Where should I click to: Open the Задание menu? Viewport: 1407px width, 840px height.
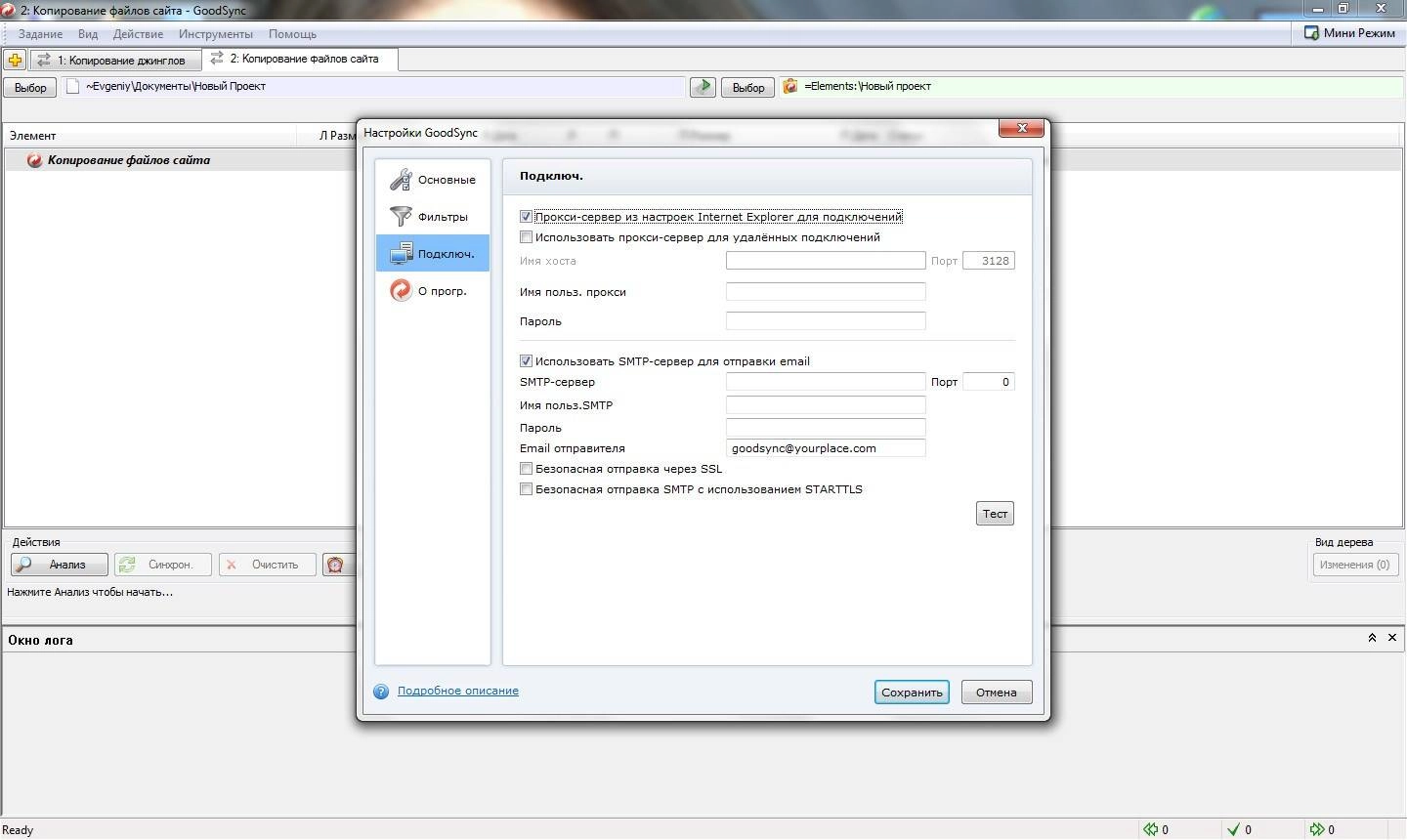41,34
